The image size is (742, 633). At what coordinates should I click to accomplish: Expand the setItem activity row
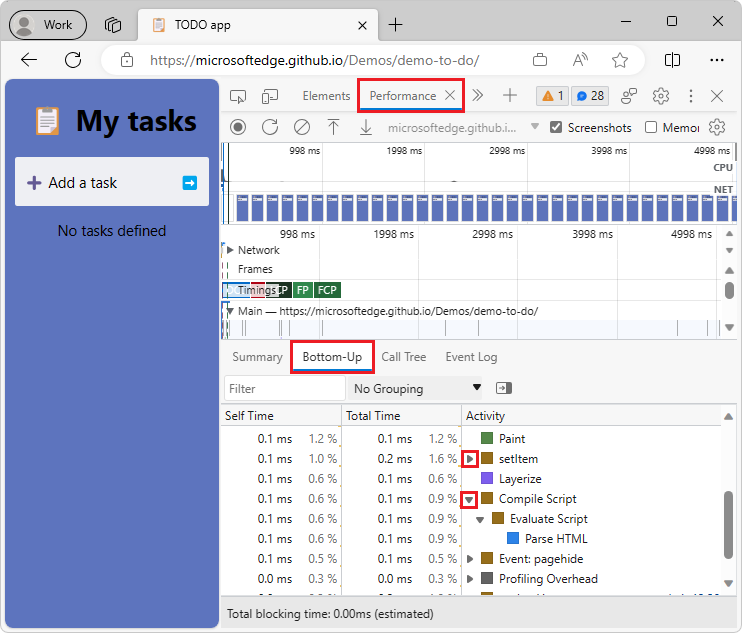[469, 459]
